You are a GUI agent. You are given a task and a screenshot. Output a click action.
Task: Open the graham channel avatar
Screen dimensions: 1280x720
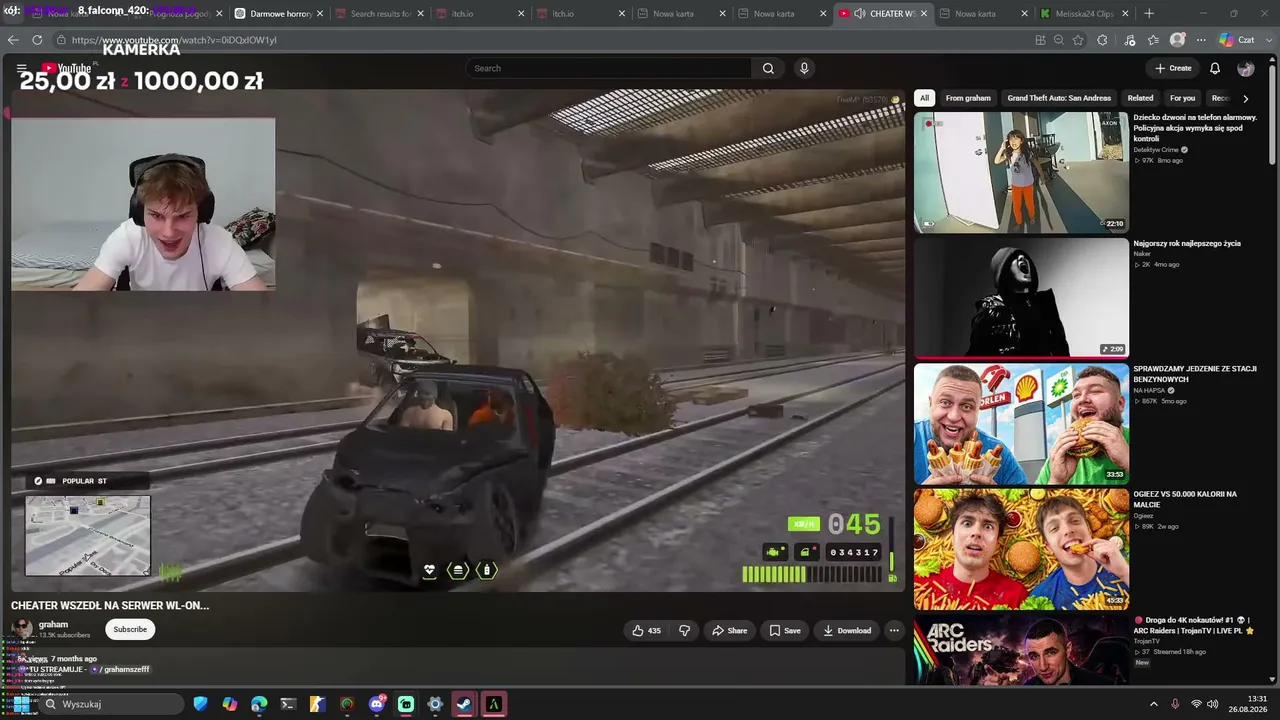click(x=21, y=629)
